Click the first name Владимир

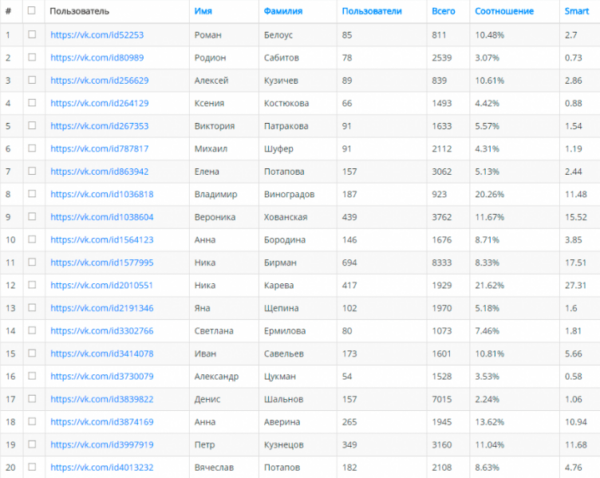[x=216, y=194]
